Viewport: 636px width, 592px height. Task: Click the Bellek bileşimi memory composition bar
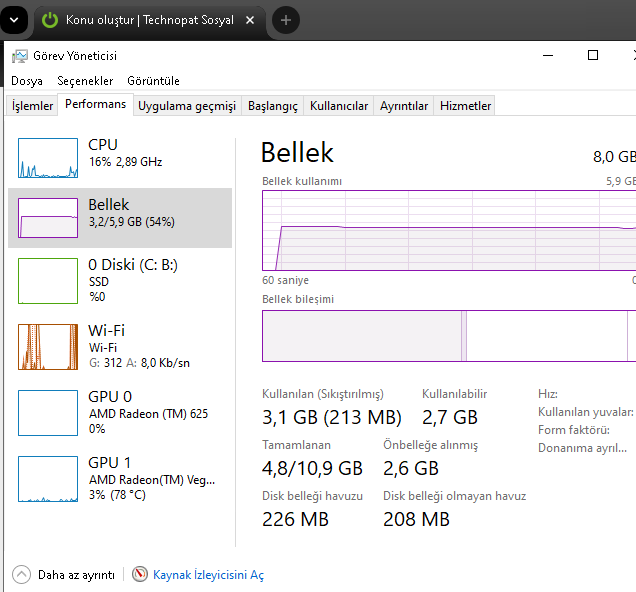(x=448, y=336)
